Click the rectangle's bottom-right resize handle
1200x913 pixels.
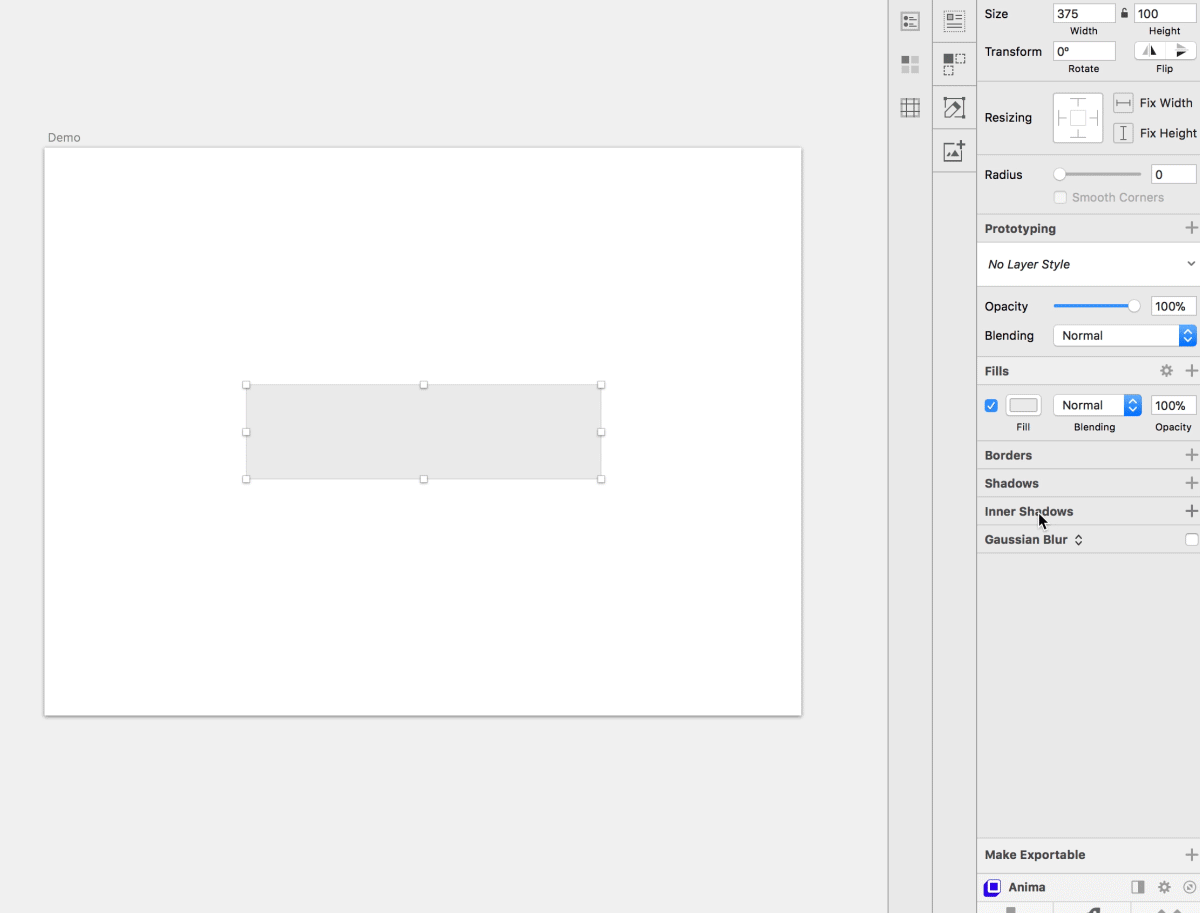[x=601, y=479]
